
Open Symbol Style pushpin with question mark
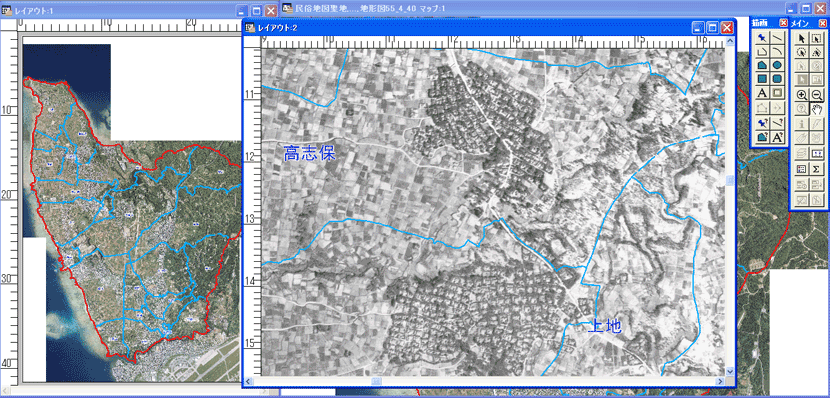(762, 122)
